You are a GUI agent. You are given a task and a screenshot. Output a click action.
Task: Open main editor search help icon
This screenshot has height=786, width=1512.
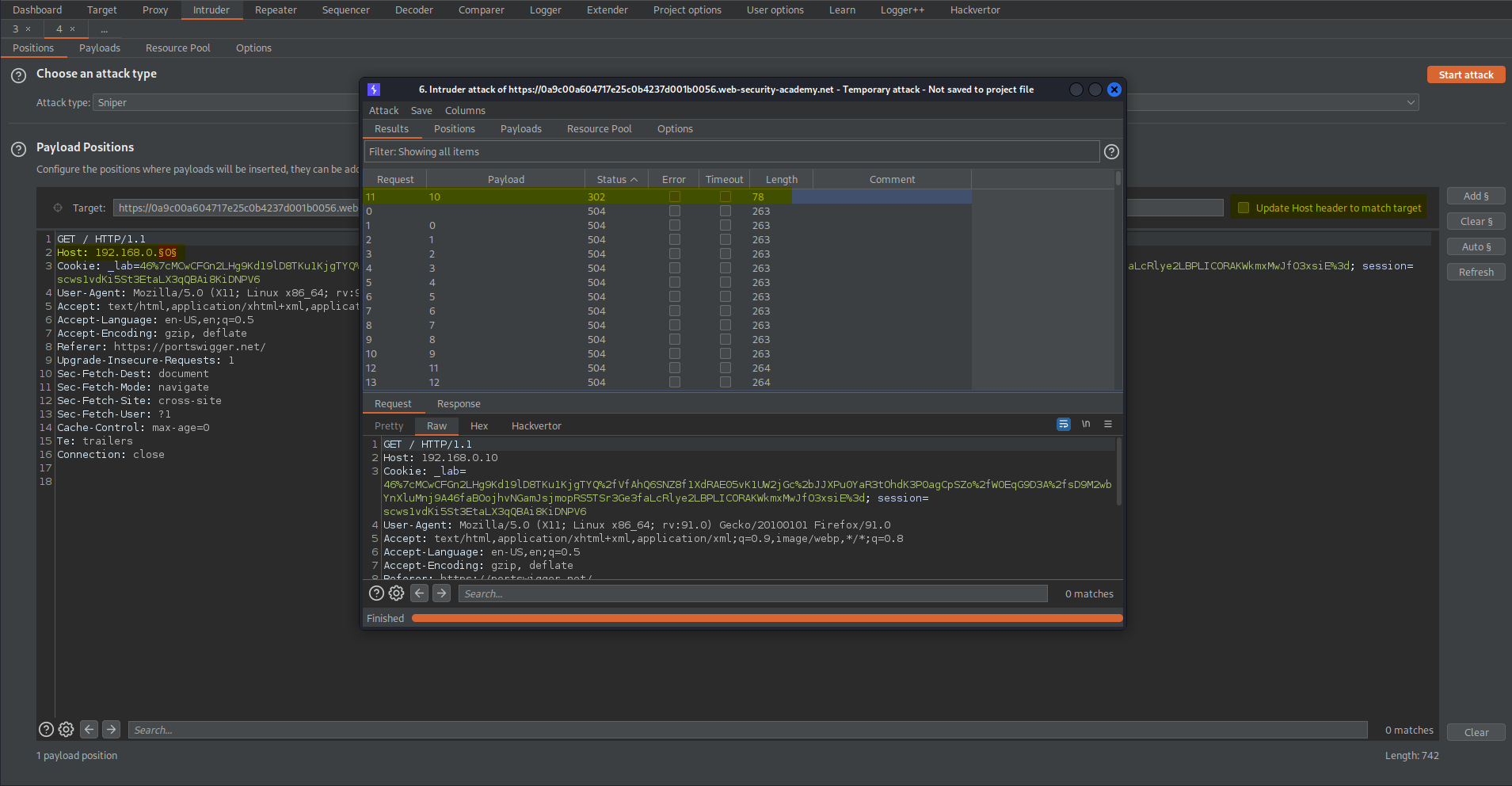click(46, 730)
